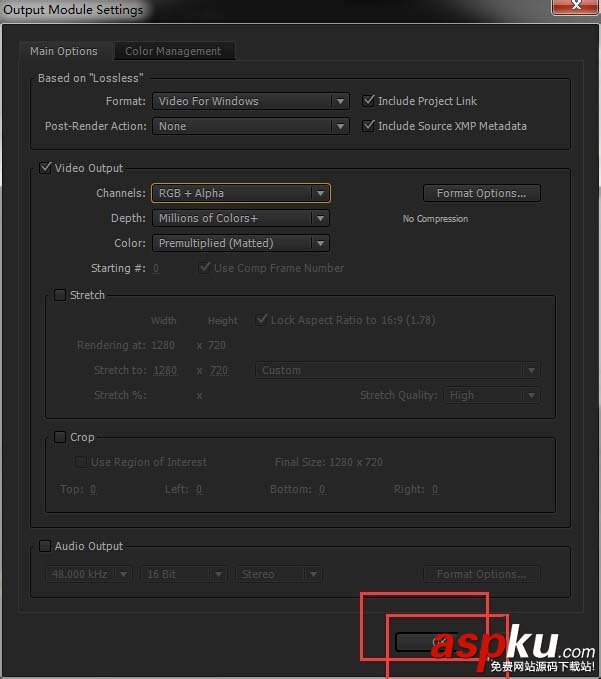Close the Output Module Settings dialog
Viewport: 601px width, 679px height.
click(575, 6)
